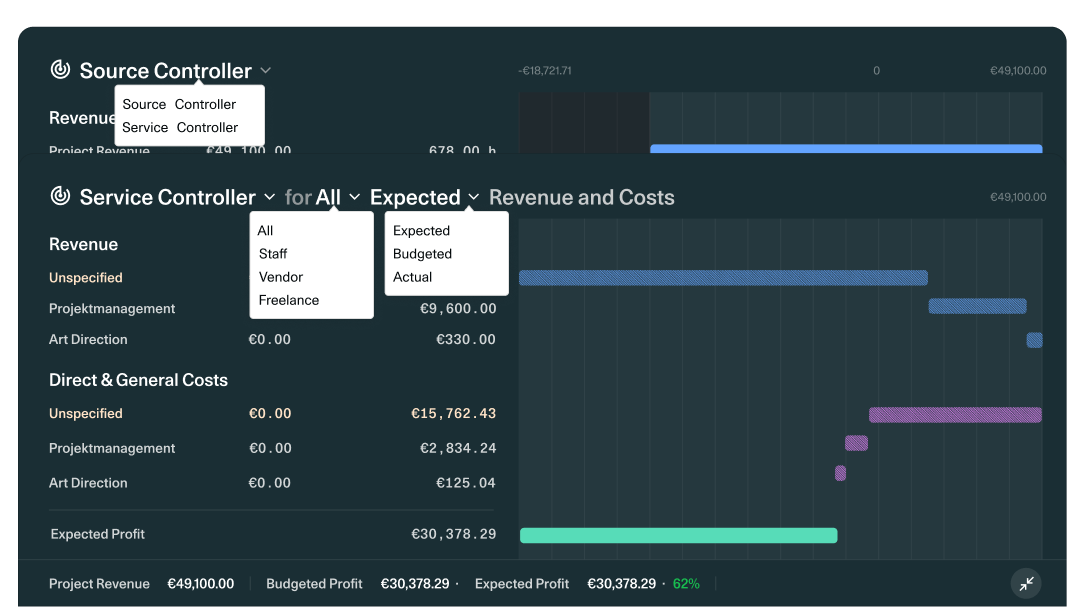The image size is (1092, 607).
Task: Click the €330.00 revenue value
Action: [465, 340]
